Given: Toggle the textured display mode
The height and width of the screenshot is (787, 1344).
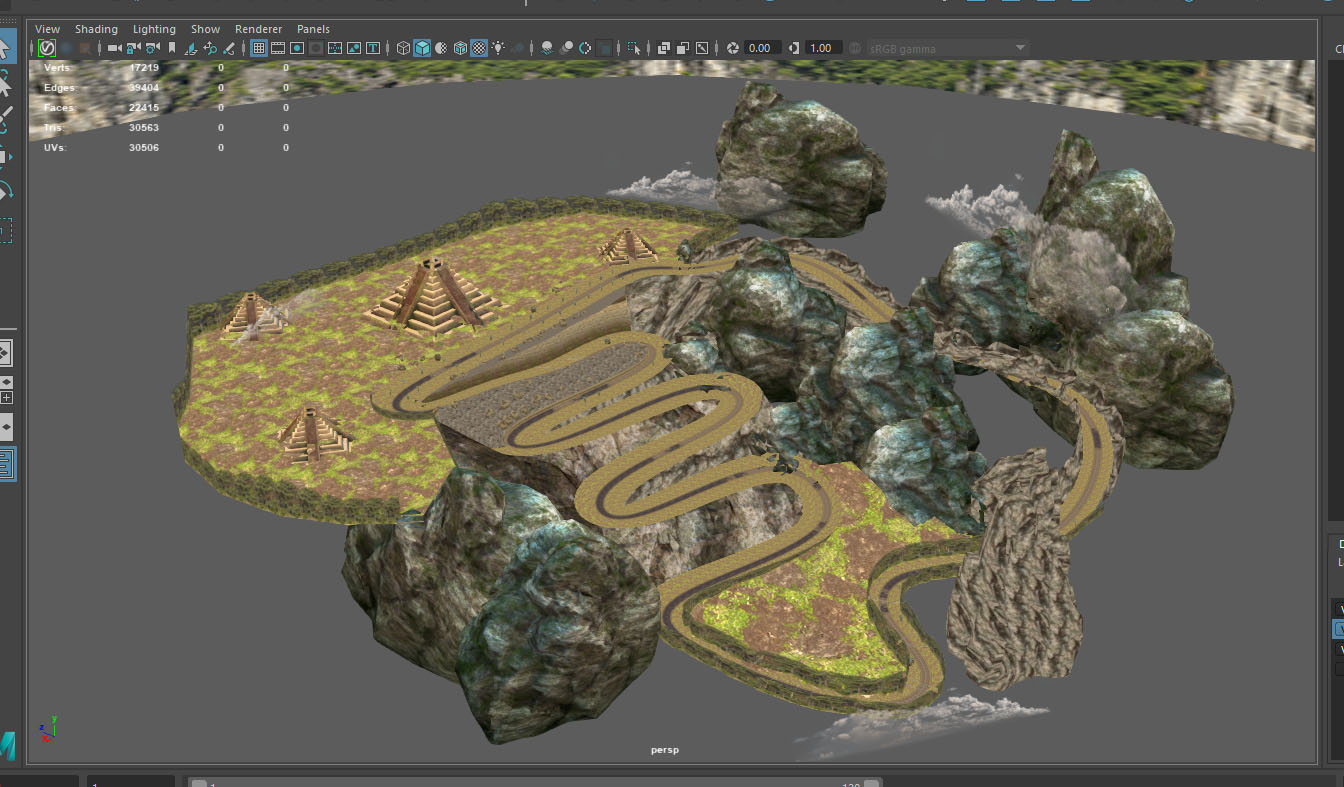Looking at the screenshot, I should [x=479, y=48].
